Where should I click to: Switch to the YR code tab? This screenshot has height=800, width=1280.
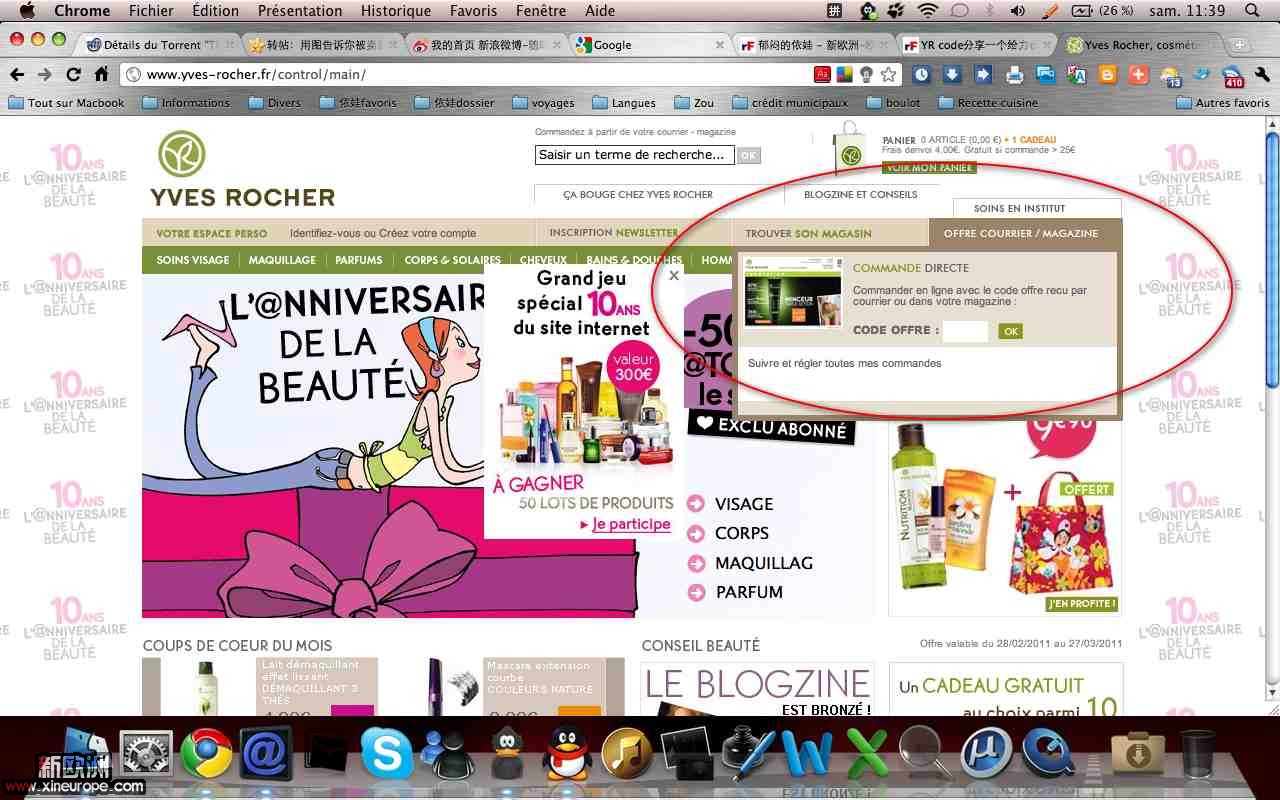(x=976, y=45)
